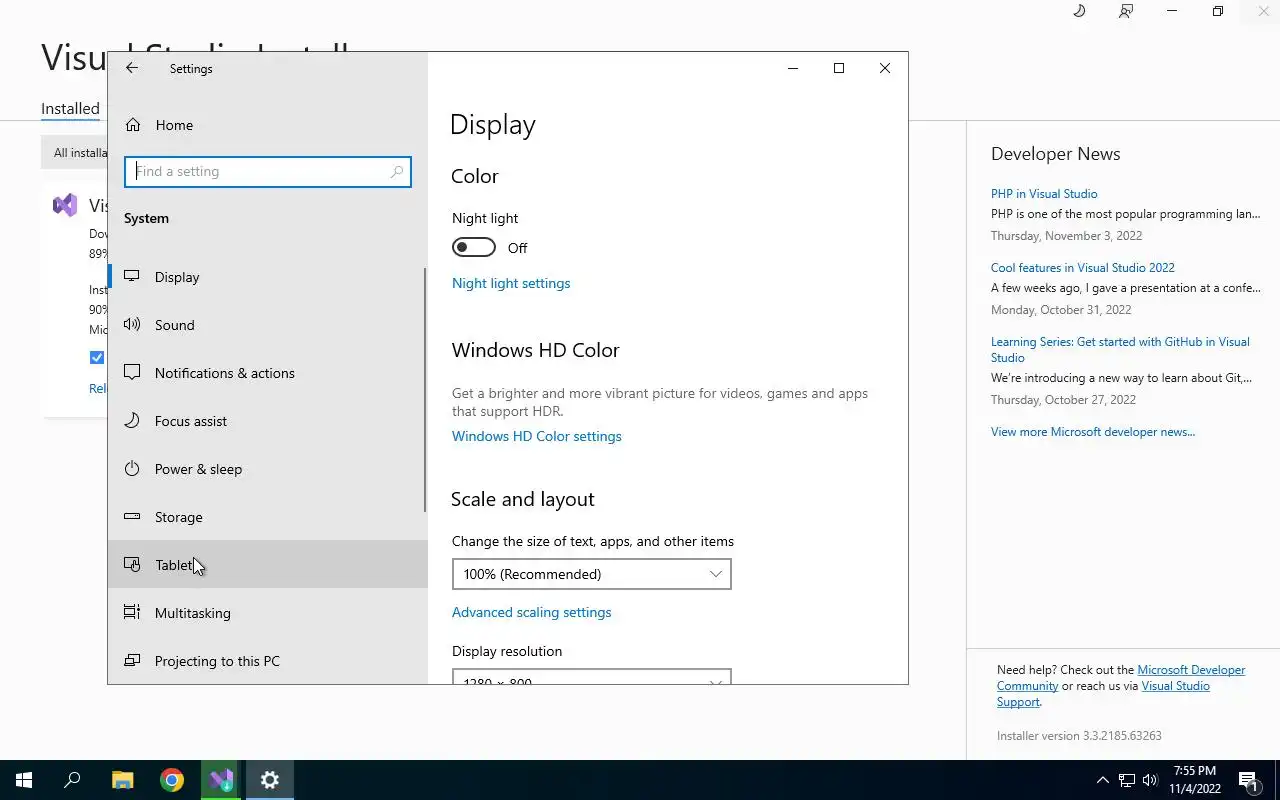The height and width of the screenshot is (800, 1280).
Task: Uncheck the blue checkbox in Installer window
Action: (x=97, y=357)
